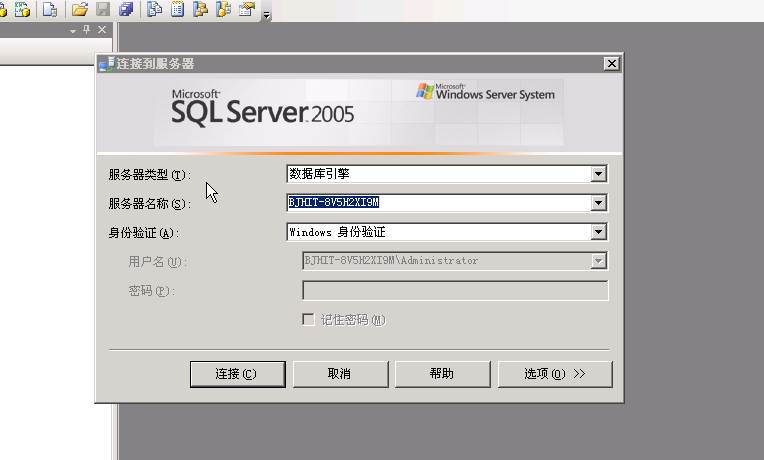Viewport: 764px width, 460px height.
Task: Click the 数据库引擎 server type value
Action: 319,173
